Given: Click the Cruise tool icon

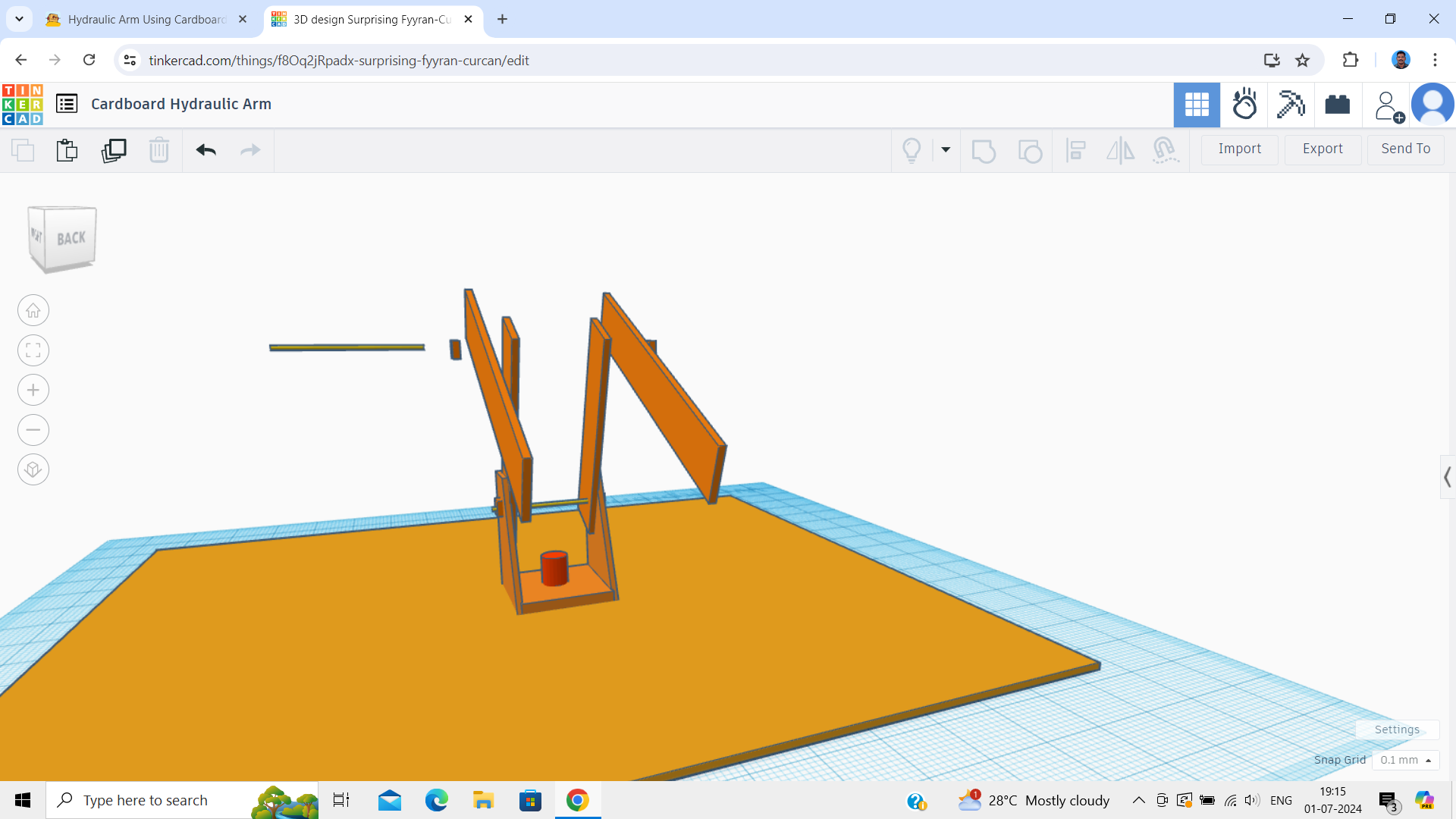Looking at the screenshot, I should click(1166, 150).
